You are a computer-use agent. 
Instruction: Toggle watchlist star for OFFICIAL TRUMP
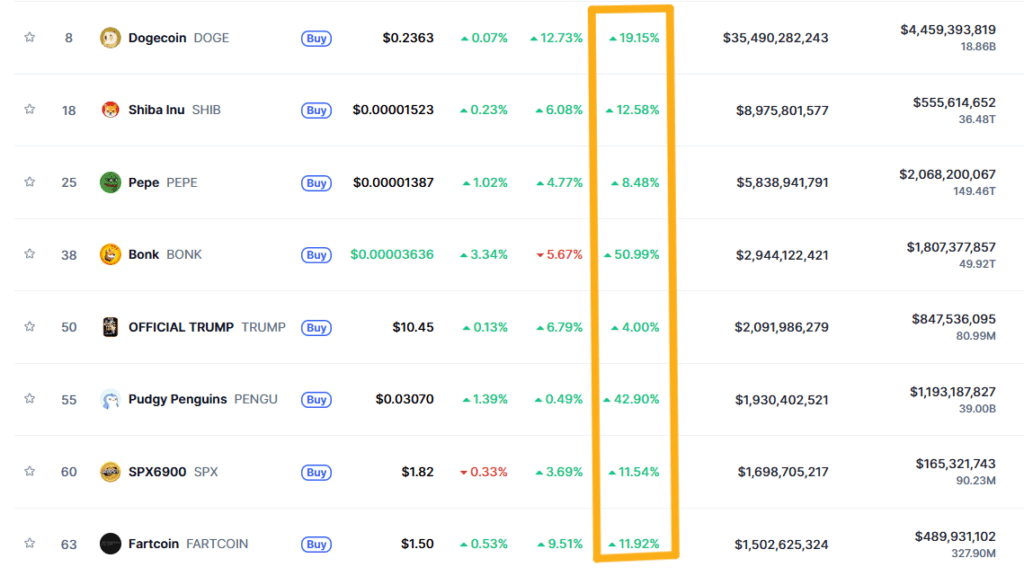[x=29, y=326]
